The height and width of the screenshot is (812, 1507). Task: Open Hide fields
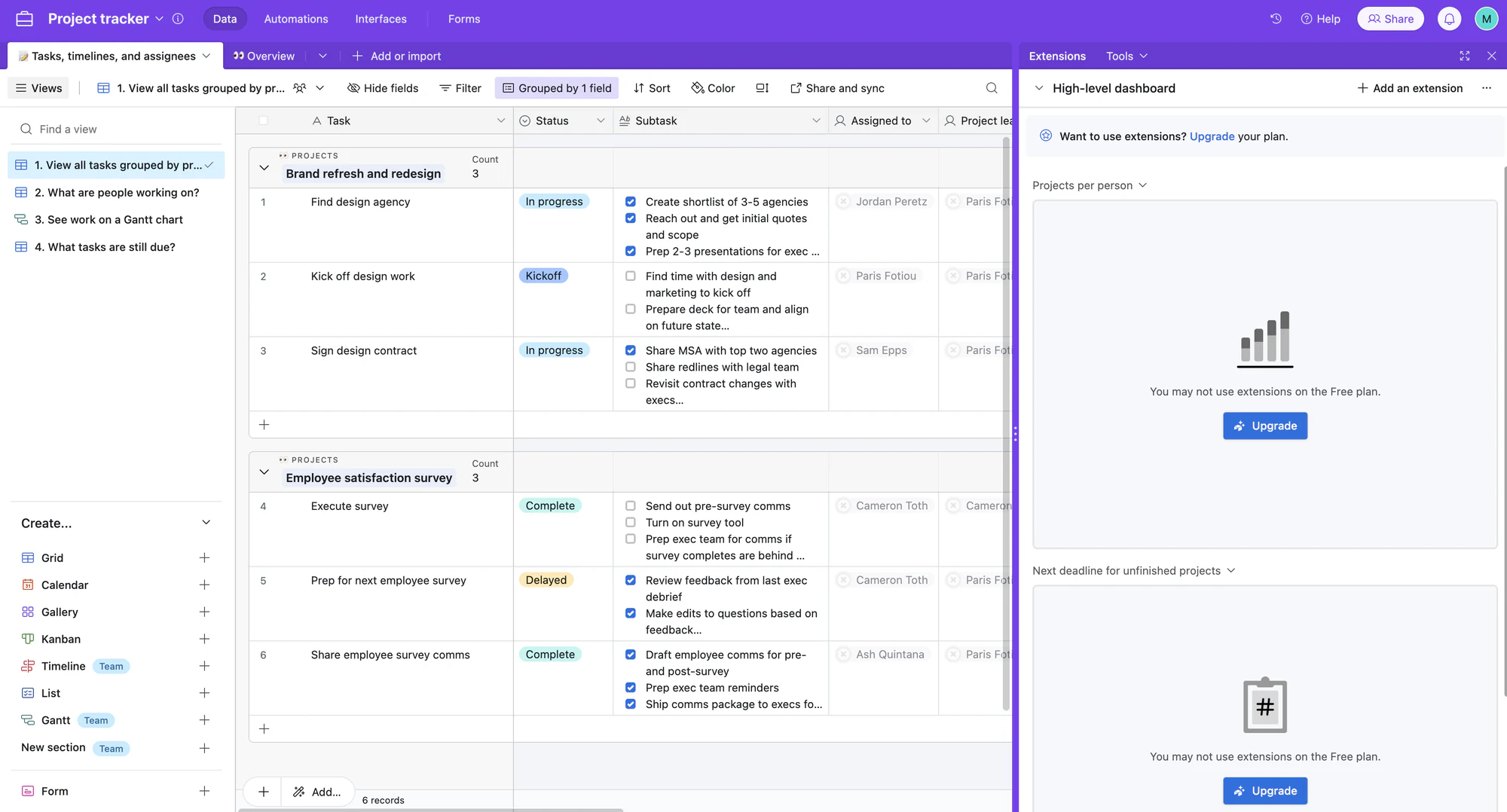(x=383, y=88)
